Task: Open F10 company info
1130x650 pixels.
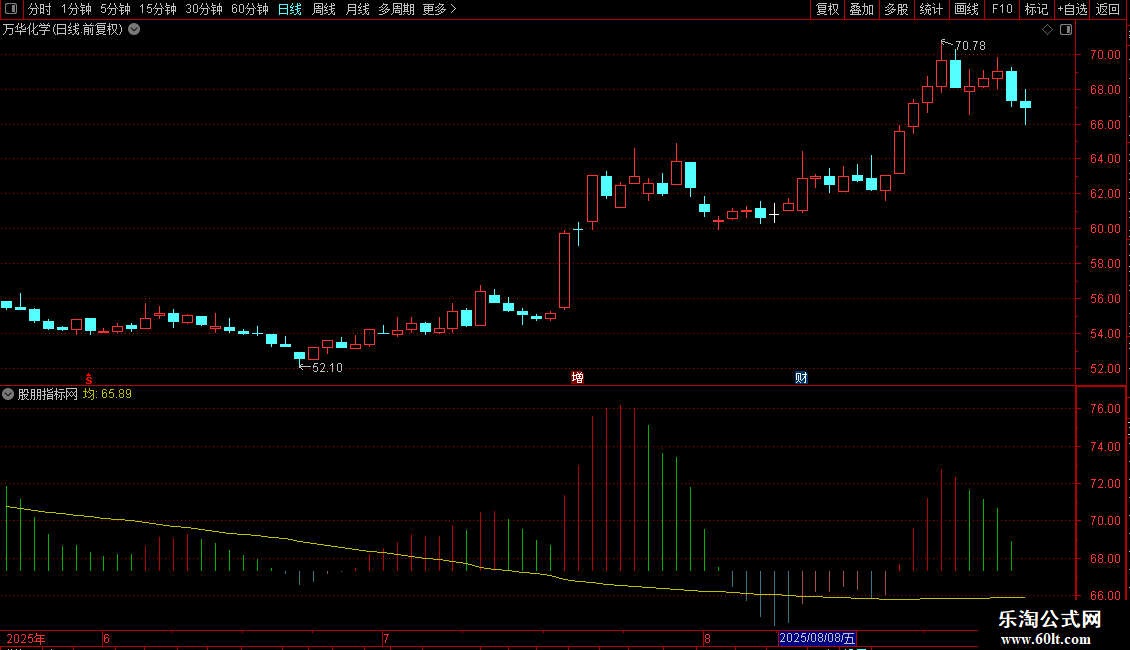Action: click(x=1002, y=9)
